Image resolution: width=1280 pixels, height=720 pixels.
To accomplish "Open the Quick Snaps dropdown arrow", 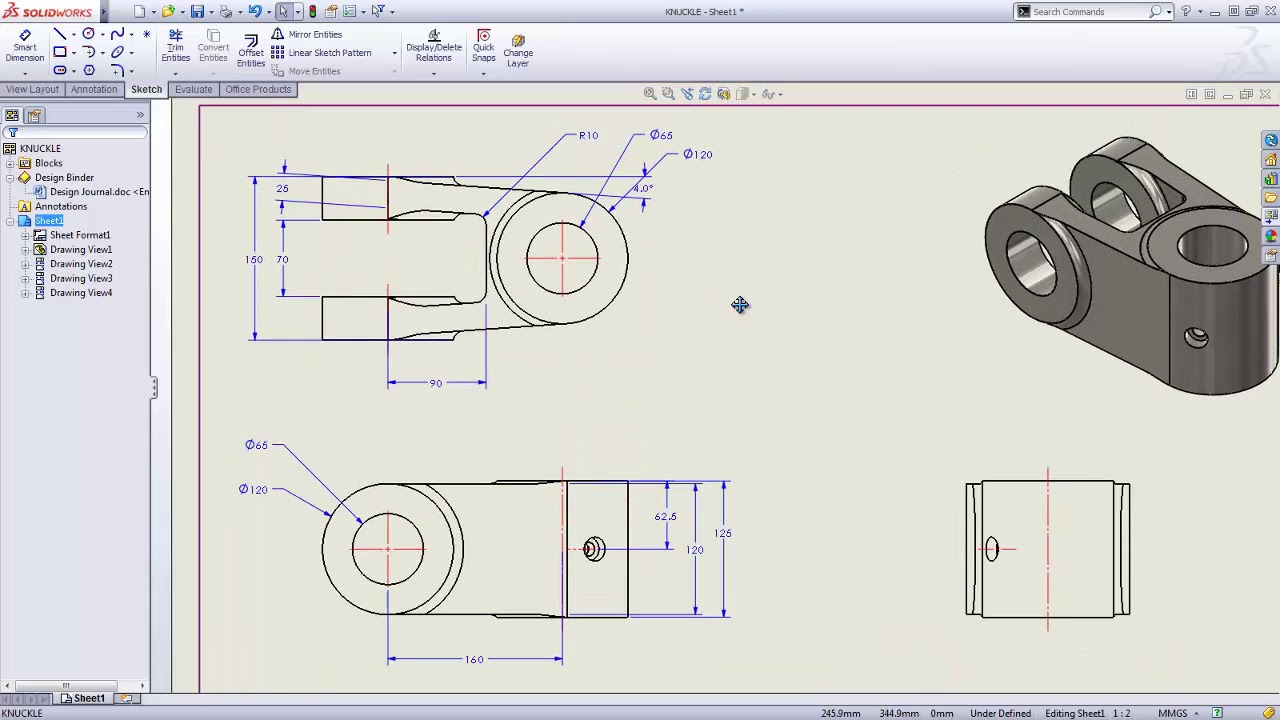I will 483,73.
